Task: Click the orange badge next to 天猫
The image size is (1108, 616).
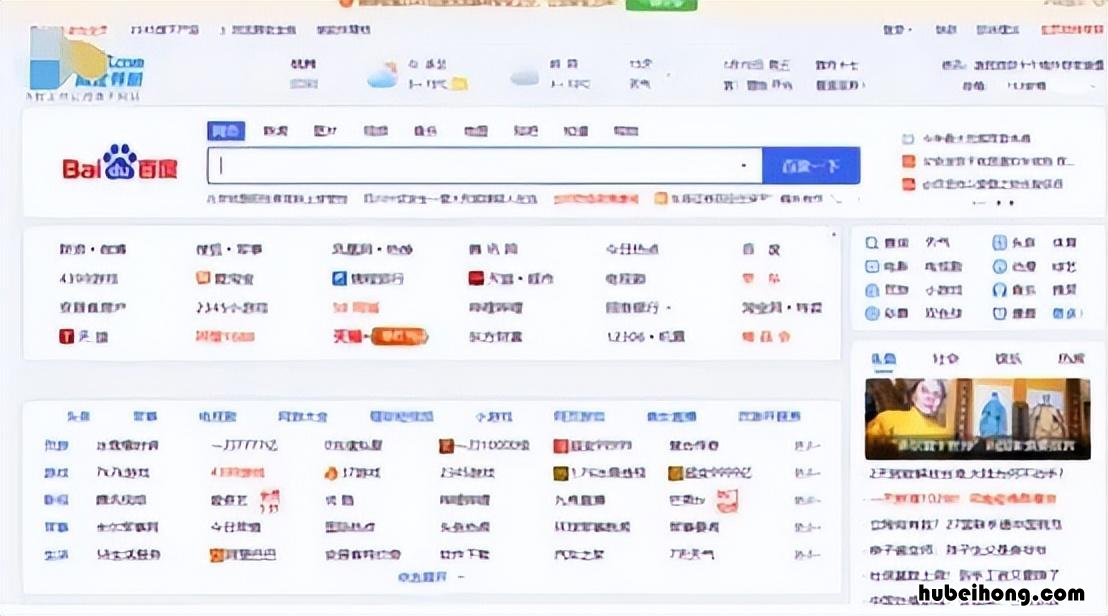Action: (399, 336)
